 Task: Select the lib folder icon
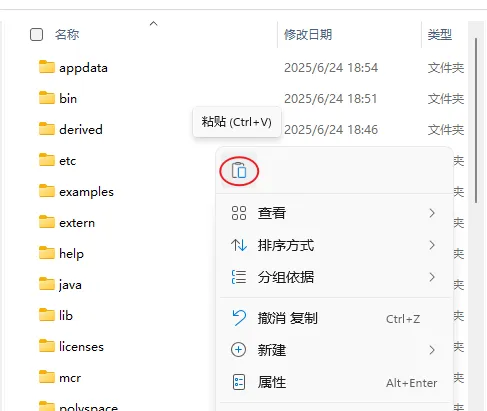[x=47, y=315]
